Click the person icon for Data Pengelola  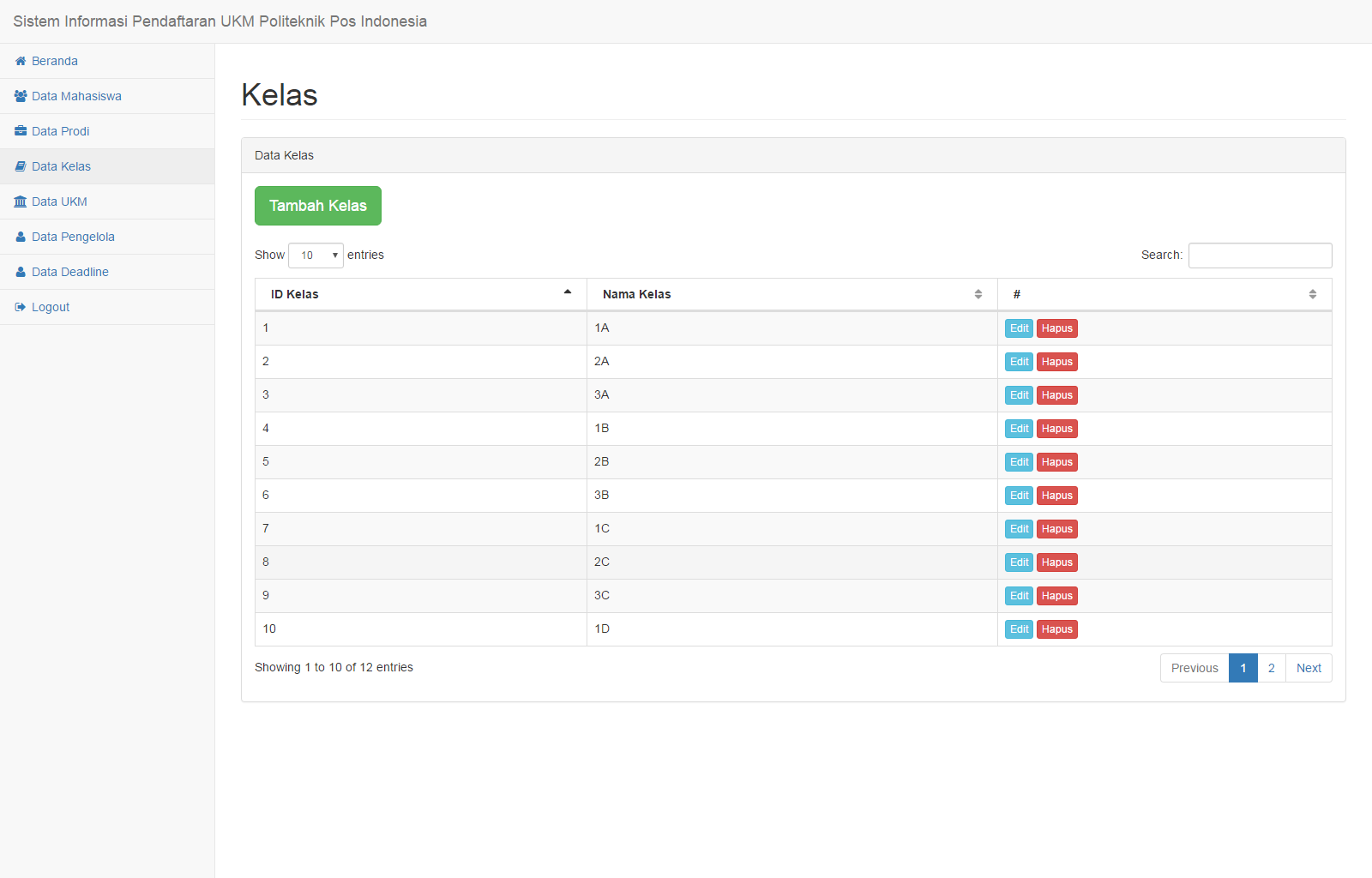pos(21,237)
